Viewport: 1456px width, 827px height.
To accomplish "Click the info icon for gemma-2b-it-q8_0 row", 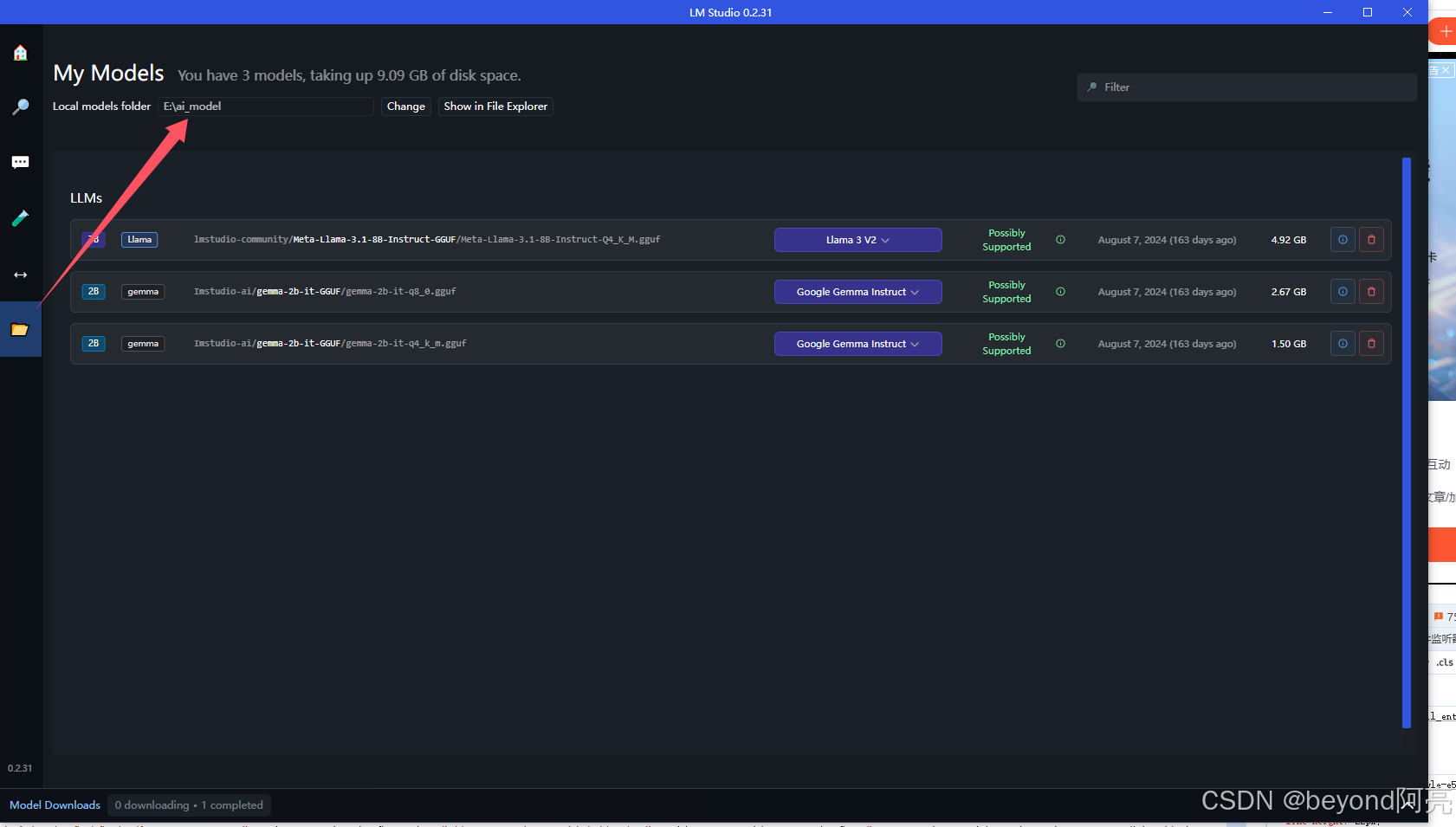I will click(x=1343, y=292).
